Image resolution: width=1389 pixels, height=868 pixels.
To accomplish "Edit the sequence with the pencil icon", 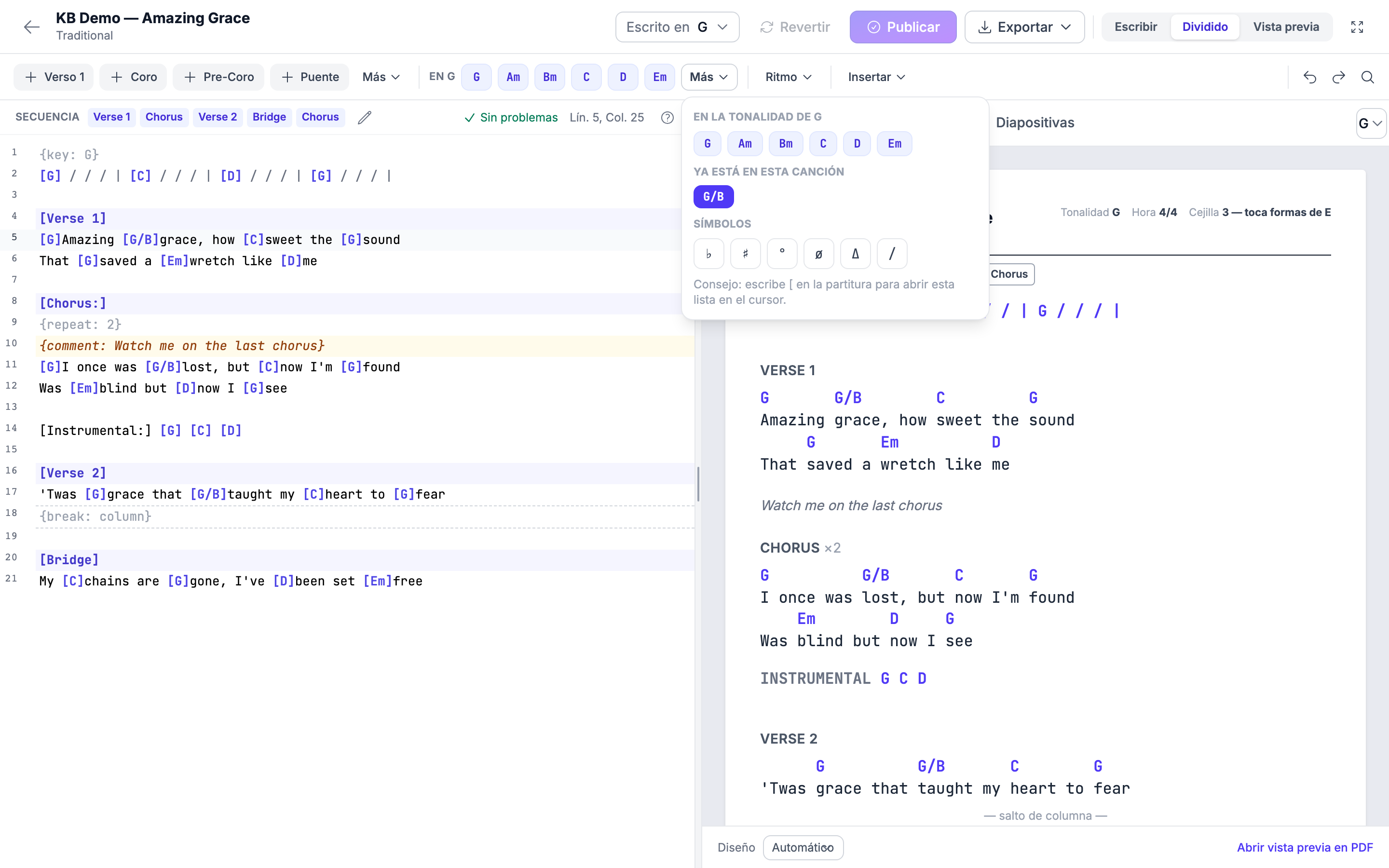I will (x=365, y=117).
